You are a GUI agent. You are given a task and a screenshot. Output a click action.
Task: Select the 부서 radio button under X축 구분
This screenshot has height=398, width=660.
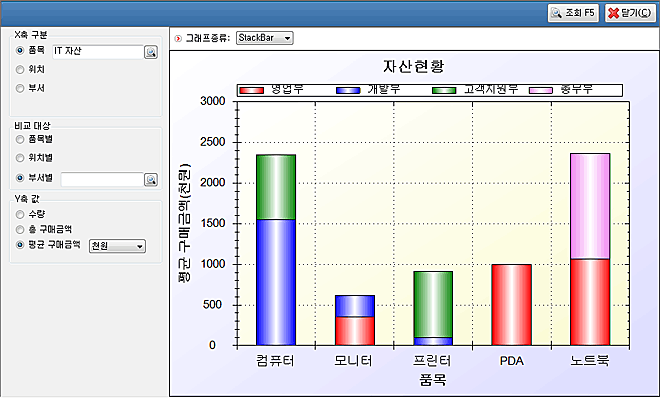click(20, 88)
